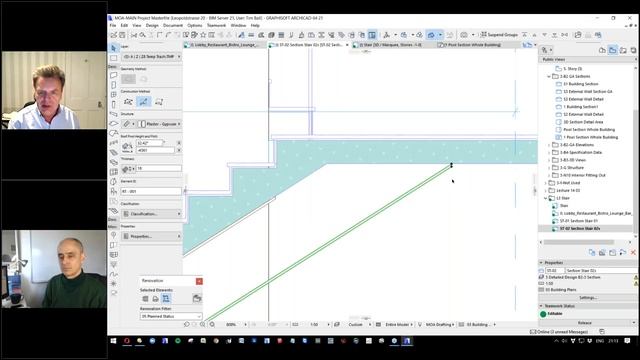Image resolution: width=640 pixels, height=360 pixels.
Task: Click the first geometry method icon
Action: click(128, 79)
